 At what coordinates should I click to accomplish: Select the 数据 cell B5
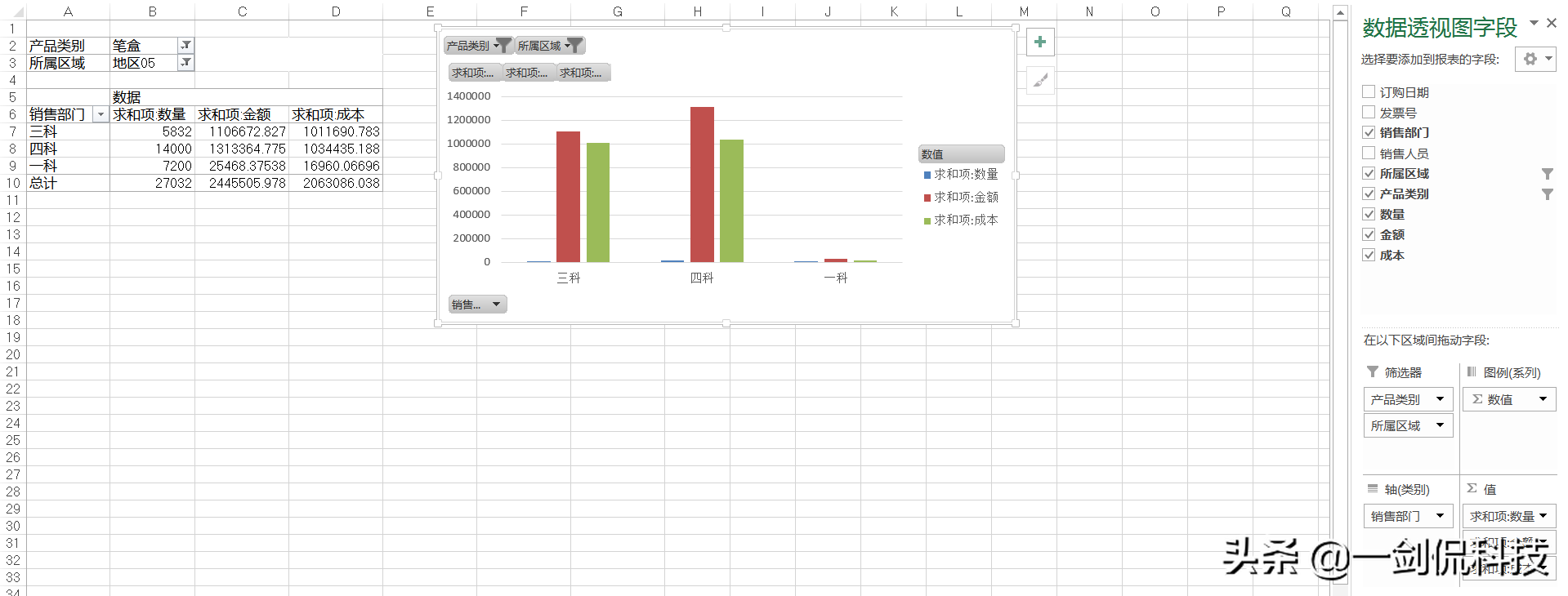pyautogui.click(x=152, y=97)
